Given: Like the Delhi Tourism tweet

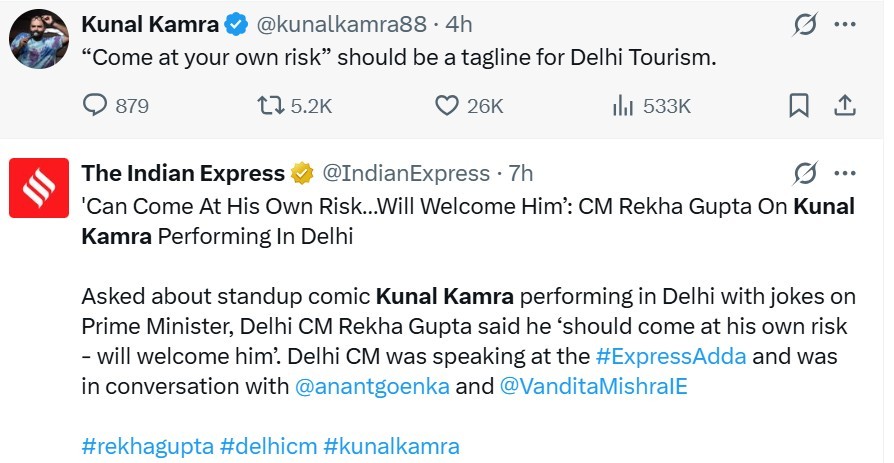Looking at the screenshot, I should pyautogui.click(x=448, y=105).
